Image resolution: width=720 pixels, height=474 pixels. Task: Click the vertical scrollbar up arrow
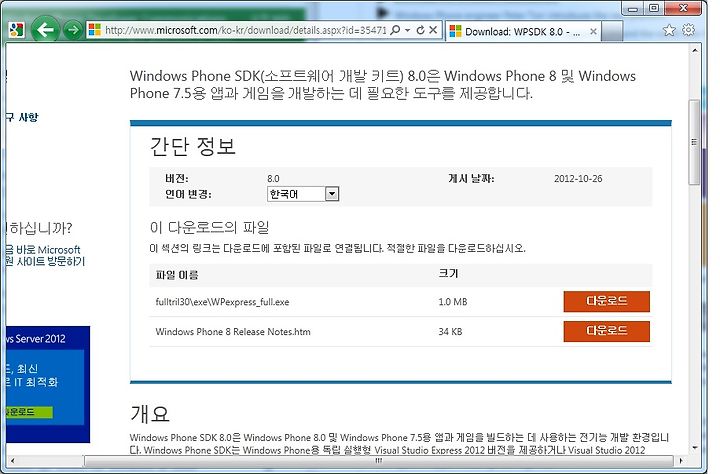click(695, 50)
